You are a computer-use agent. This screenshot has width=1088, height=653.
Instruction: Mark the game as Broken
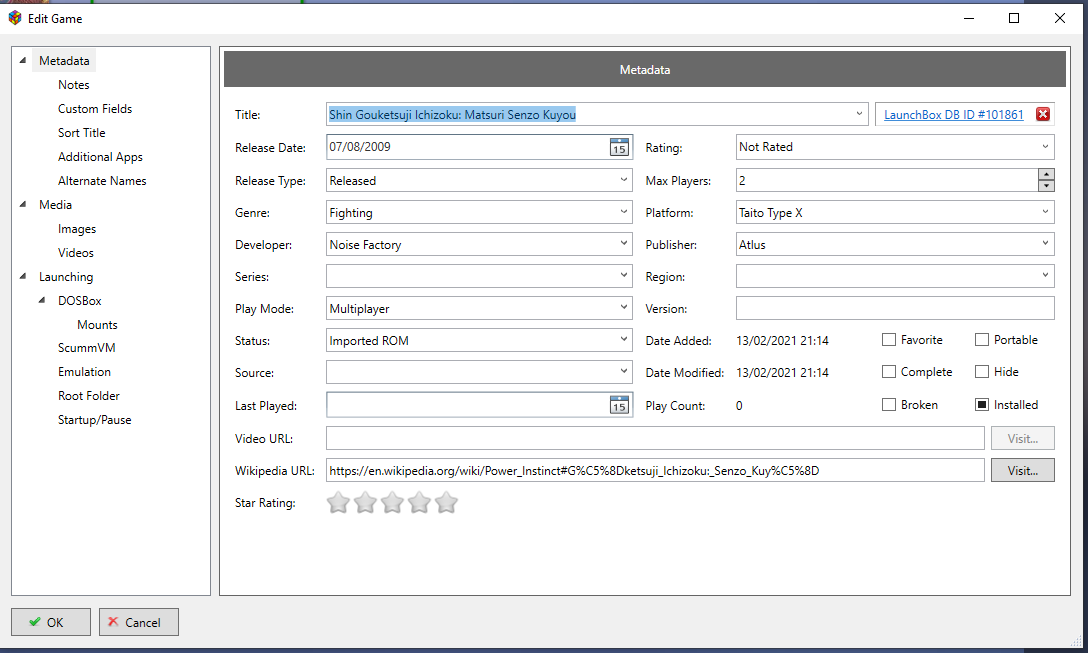click(x=888, y=405)
